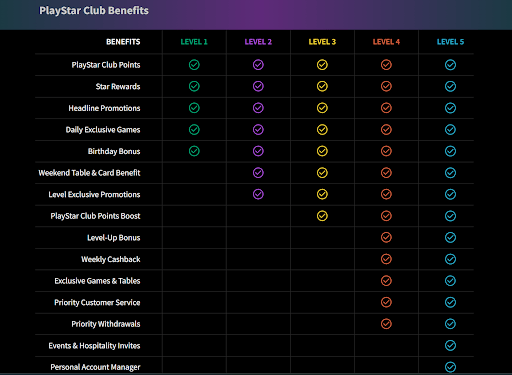Click Level 3 checkmark for PlayStar Club Points Boost

322,216
